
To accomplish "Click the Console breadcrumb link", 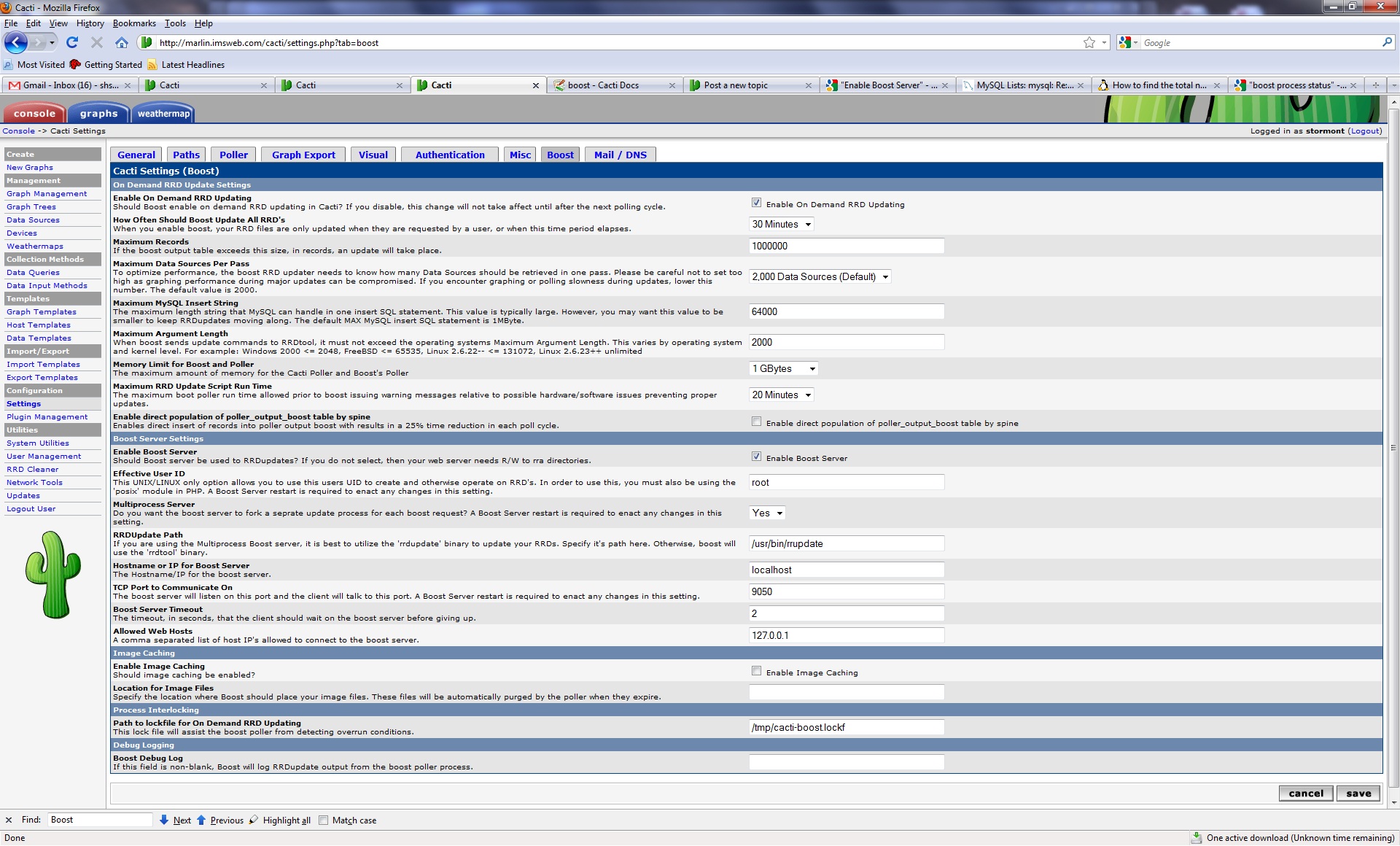I will [x=18, y=131].
